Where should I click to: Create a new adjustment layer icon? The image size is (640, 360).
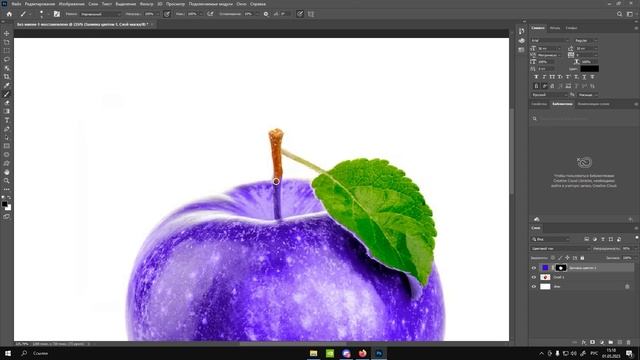click(x=601, y=342)
